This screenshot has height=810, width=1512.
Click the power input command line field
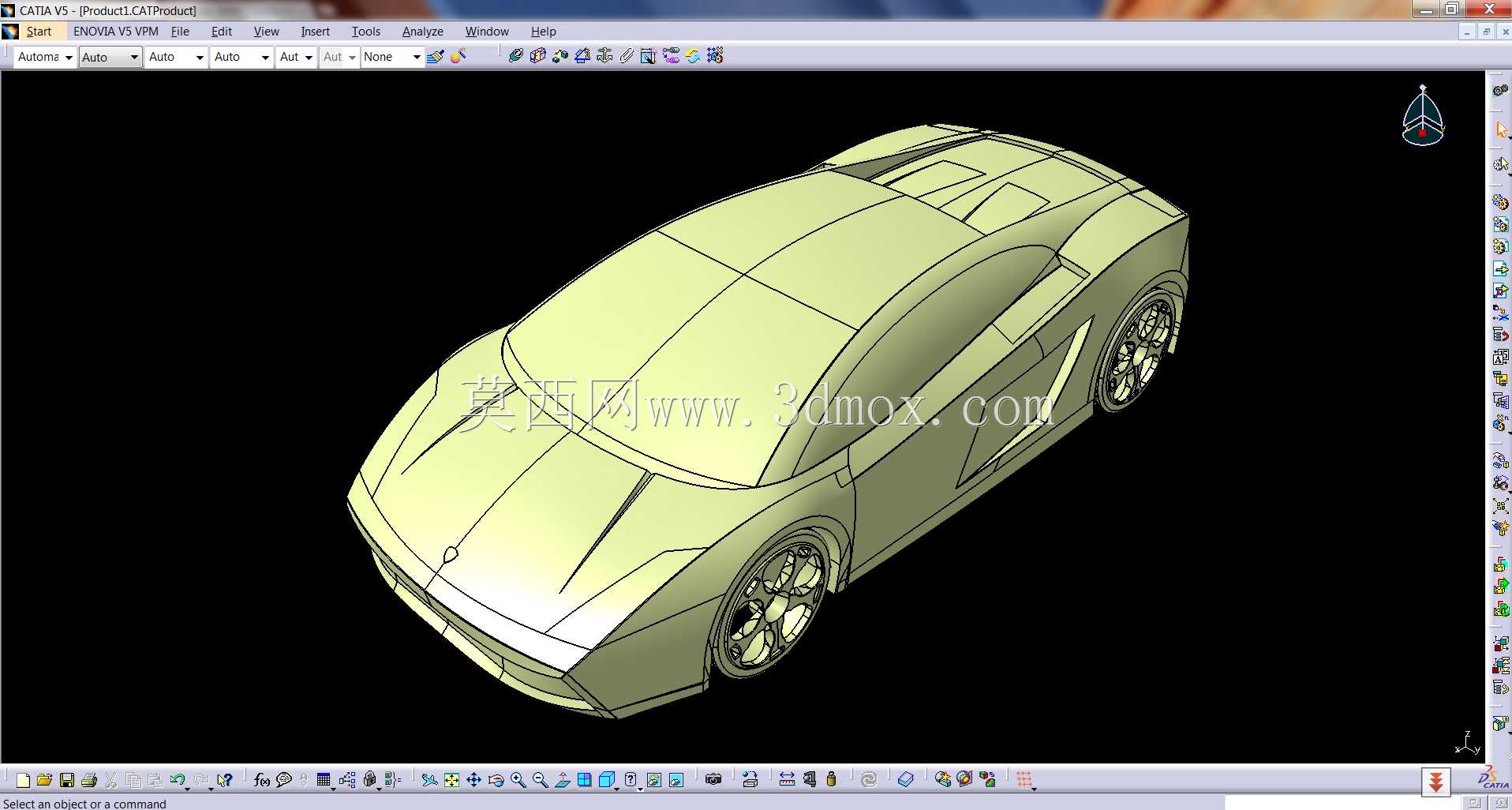(x=1342, y=803)
